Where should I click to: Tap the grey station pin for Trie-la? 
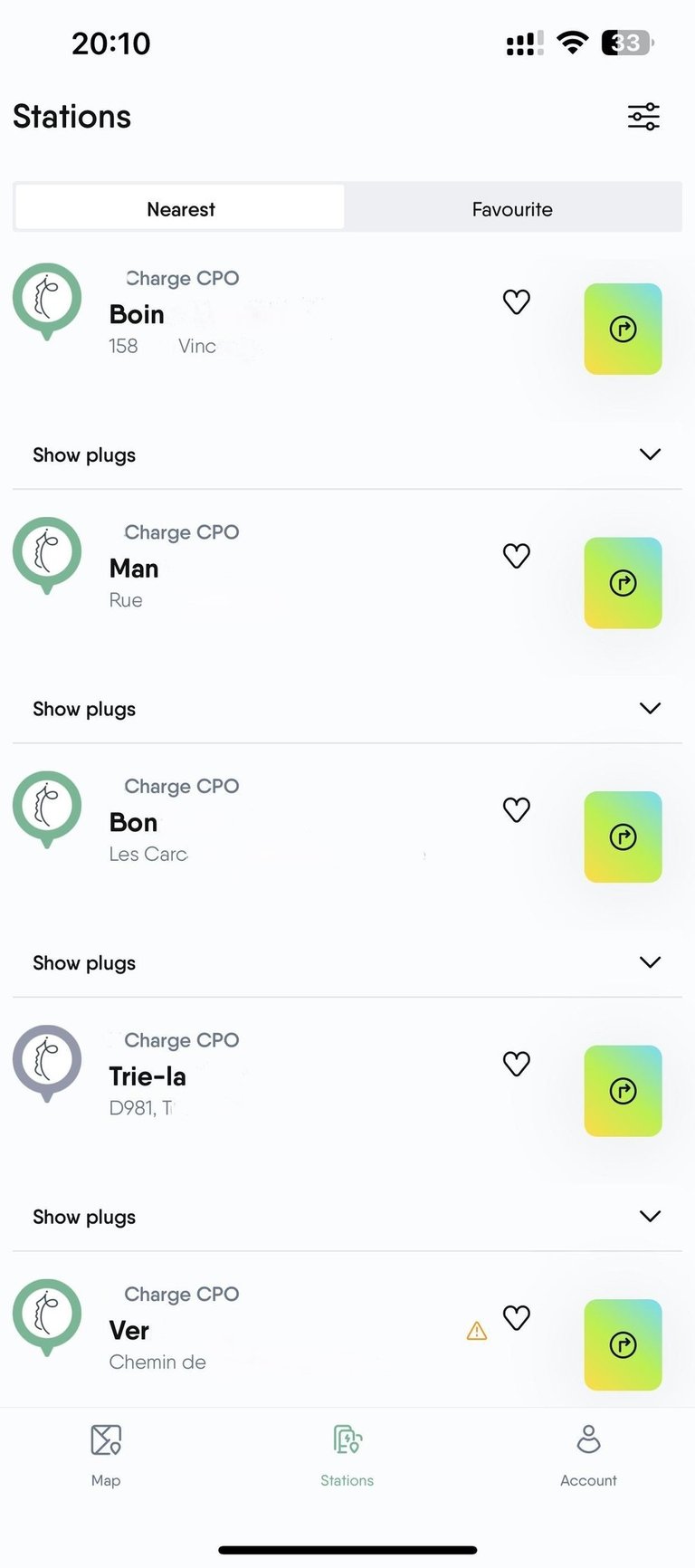[x=47, y=1059]
